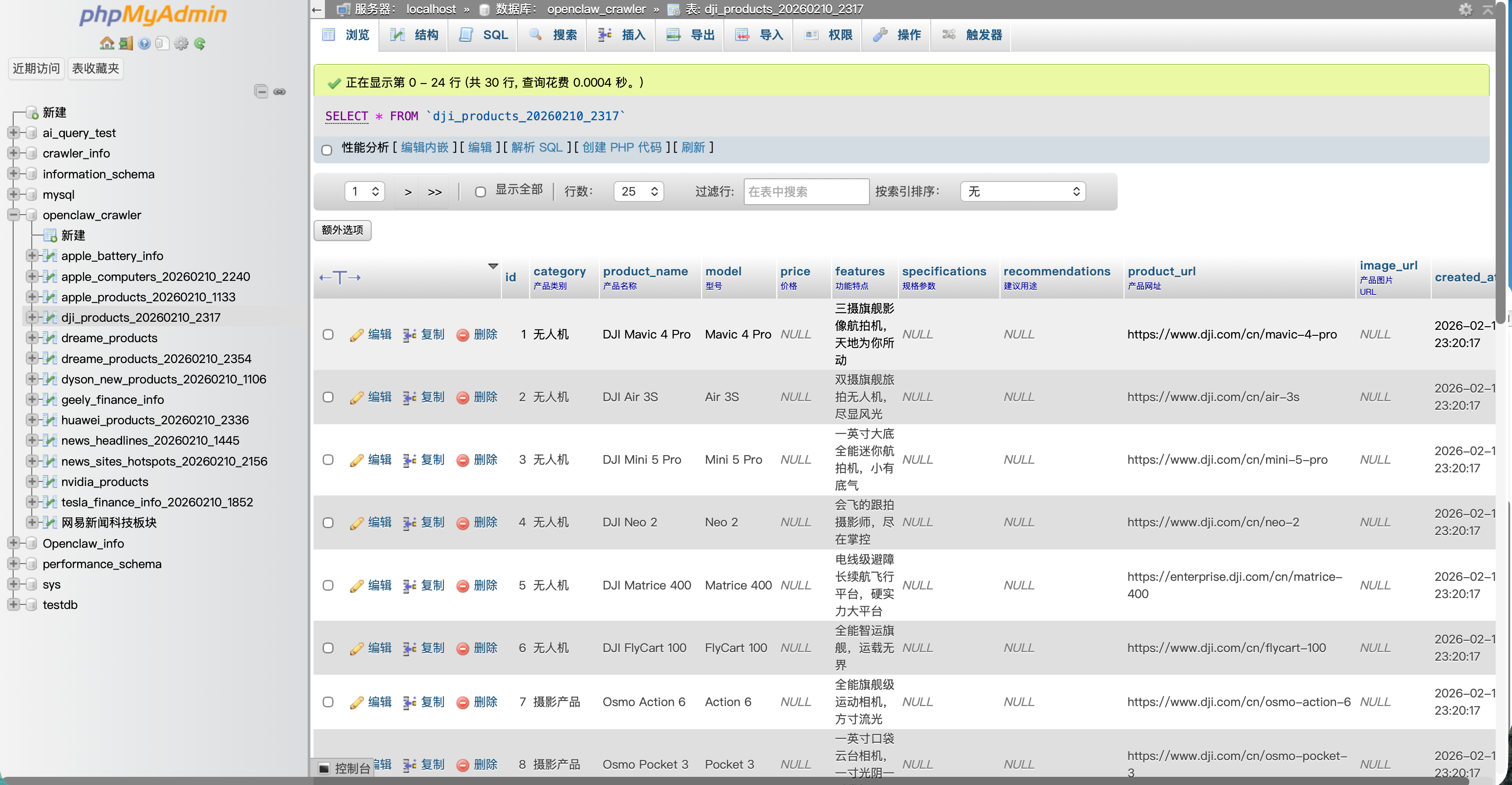Viewport: 1512px width, 785px height.
Task: Click the delete icon for row 3
Action: coord(462,460)
